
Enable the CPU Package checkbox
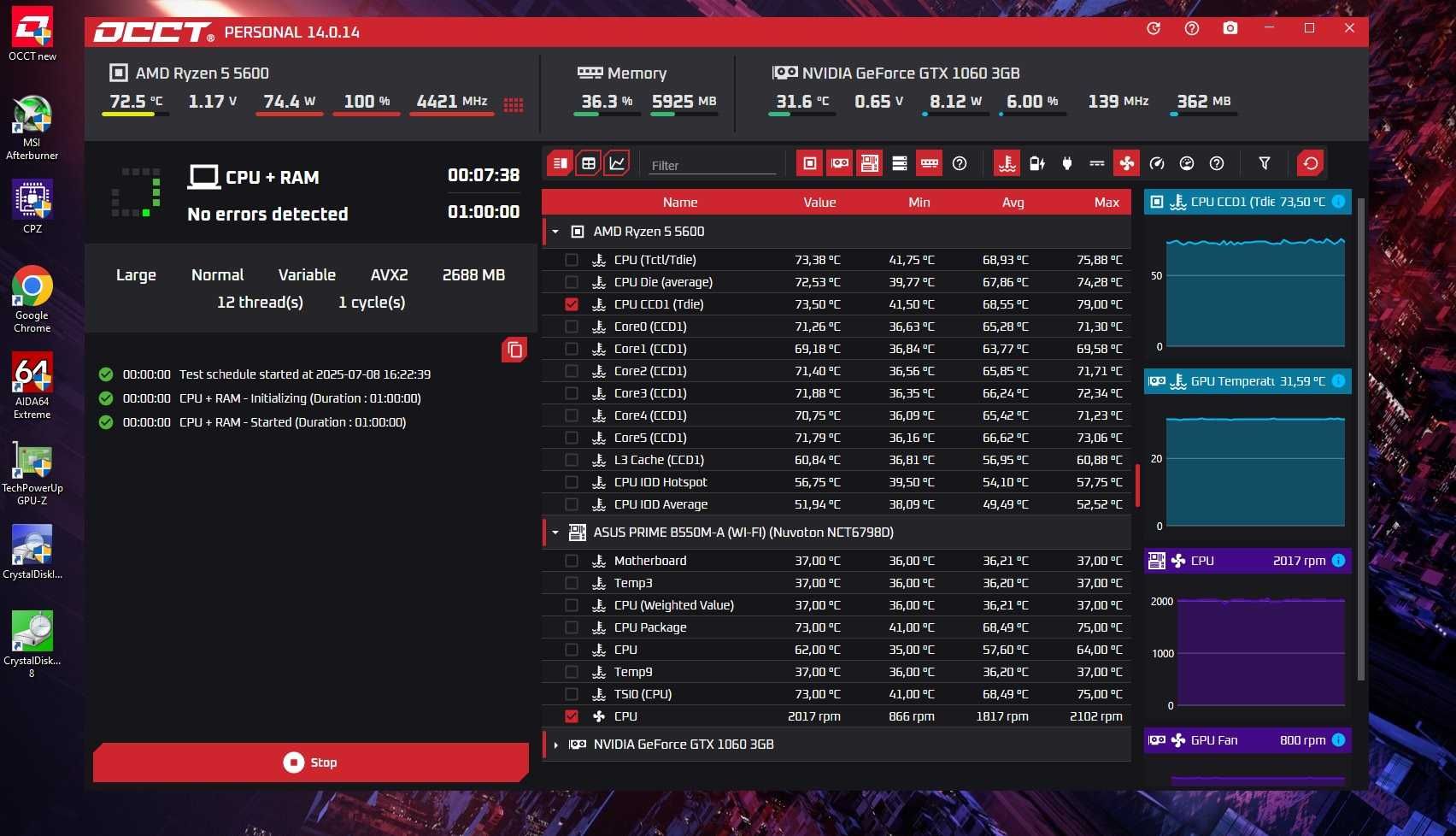pos(572,627)
